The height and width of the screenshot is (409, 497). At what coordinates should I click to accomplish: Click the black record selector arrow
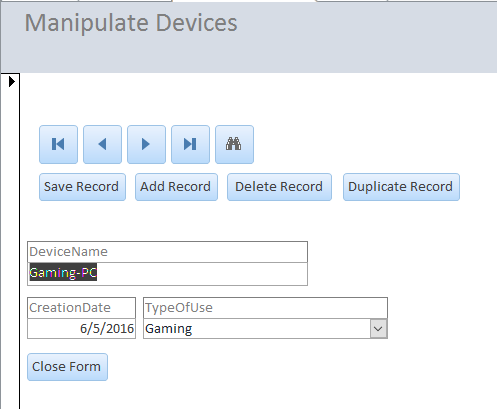pos(12,81)
